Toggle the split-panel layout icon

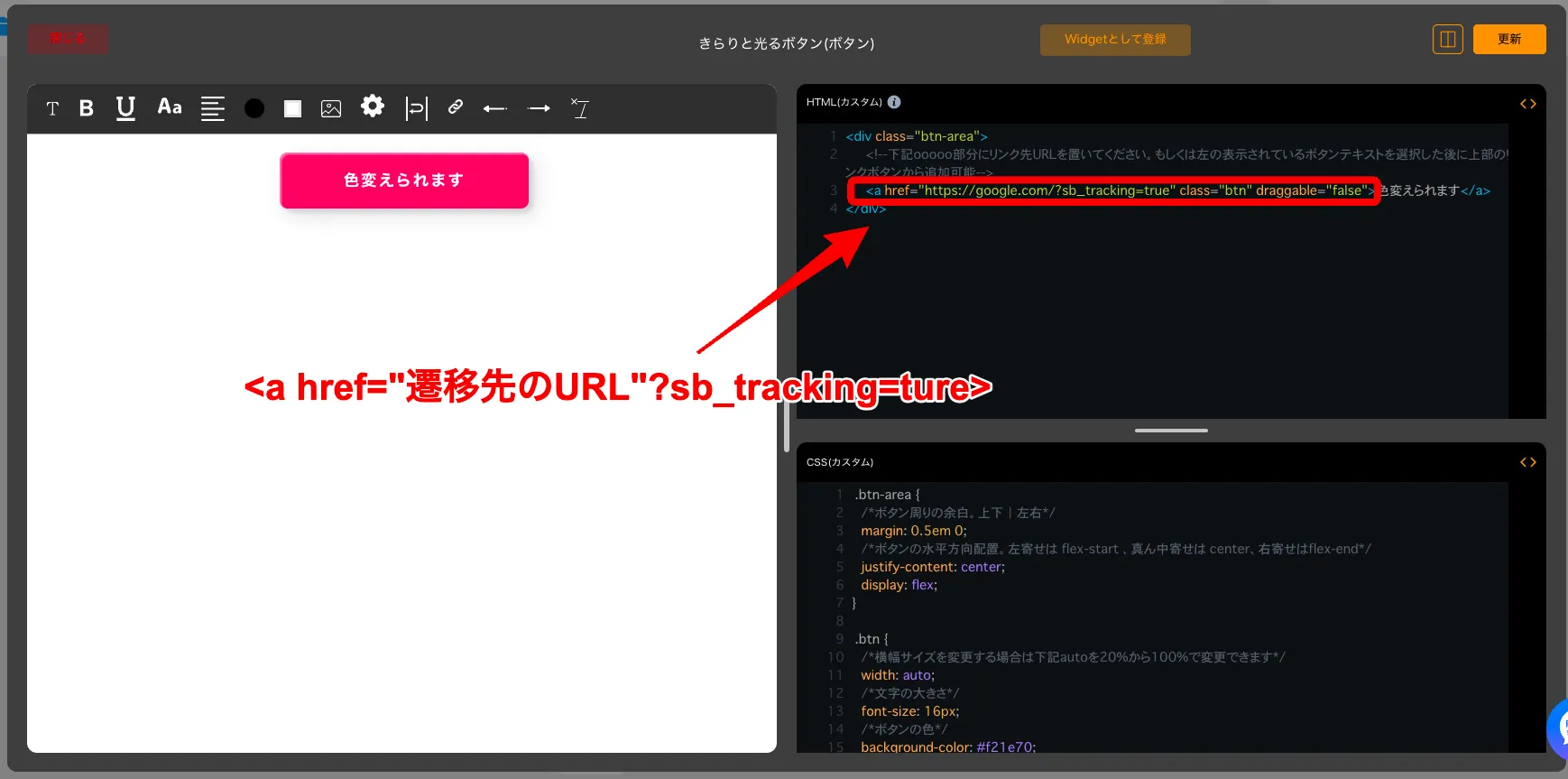pos(1448,39)
